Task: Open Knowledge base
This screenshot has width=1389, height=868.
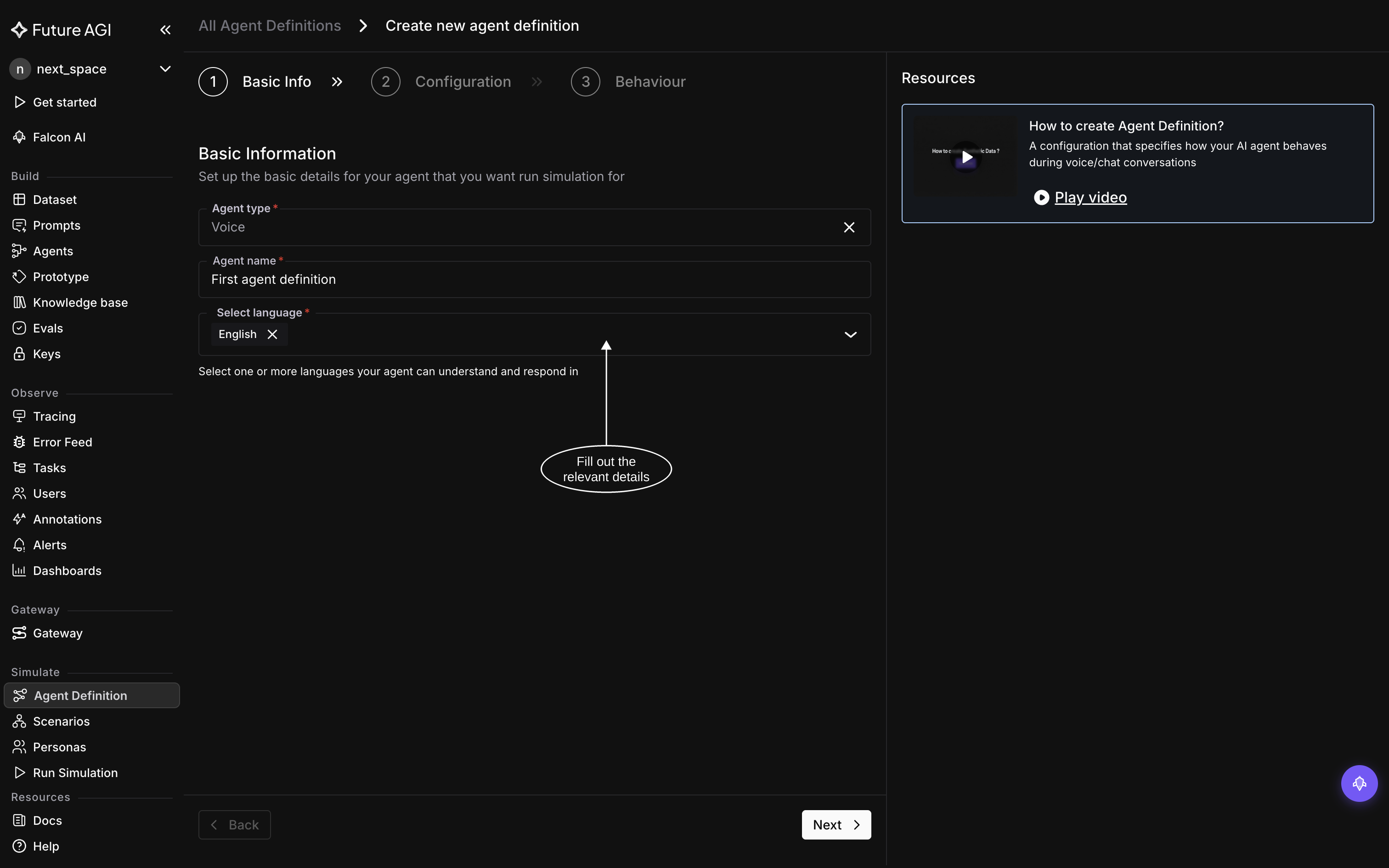Action: coord(80,303)
